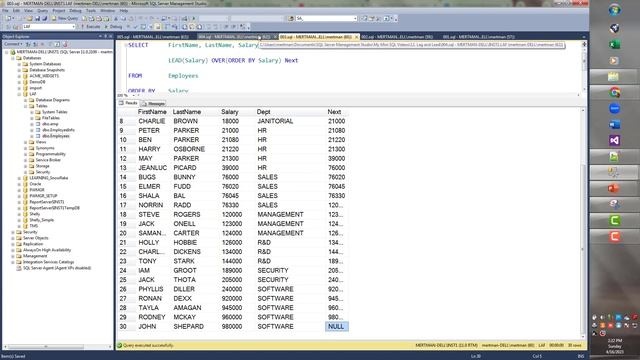Select the Database Diagrams folder
The height and width of the screenshot is (360, 640).
(x=53, y=100)
